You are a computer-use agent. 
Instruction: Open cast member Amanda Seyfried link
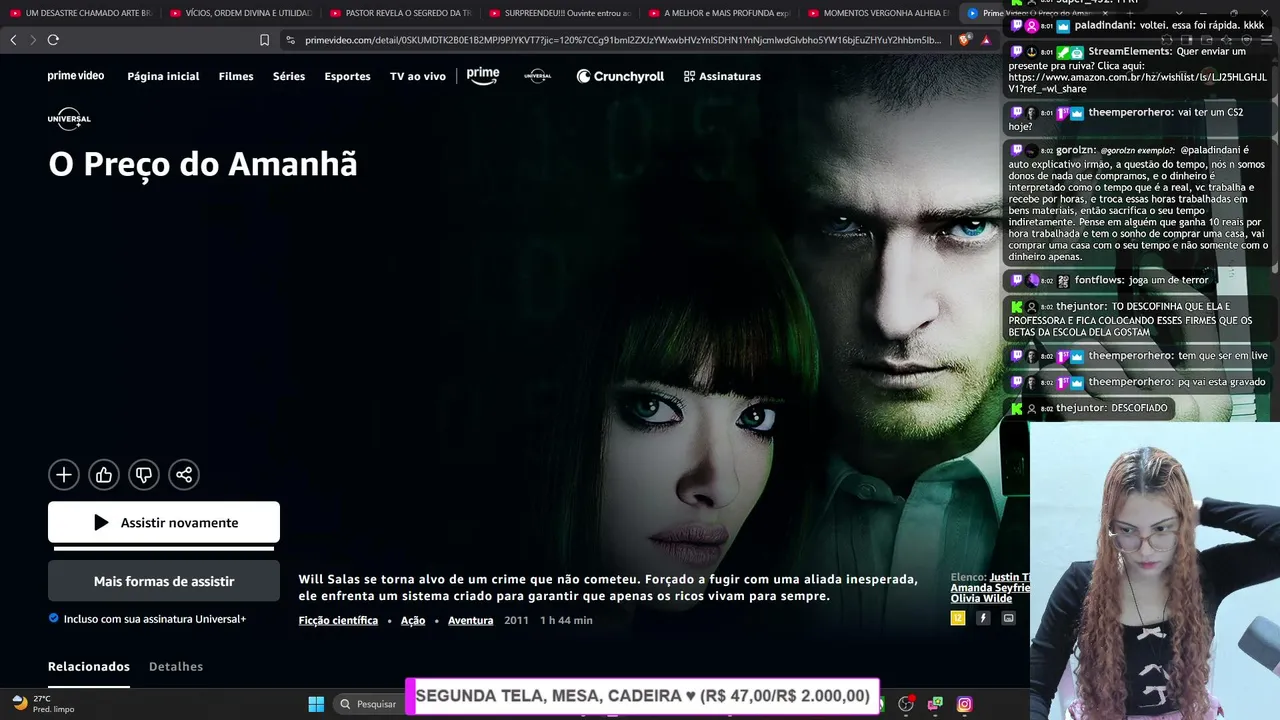[990, 588]
